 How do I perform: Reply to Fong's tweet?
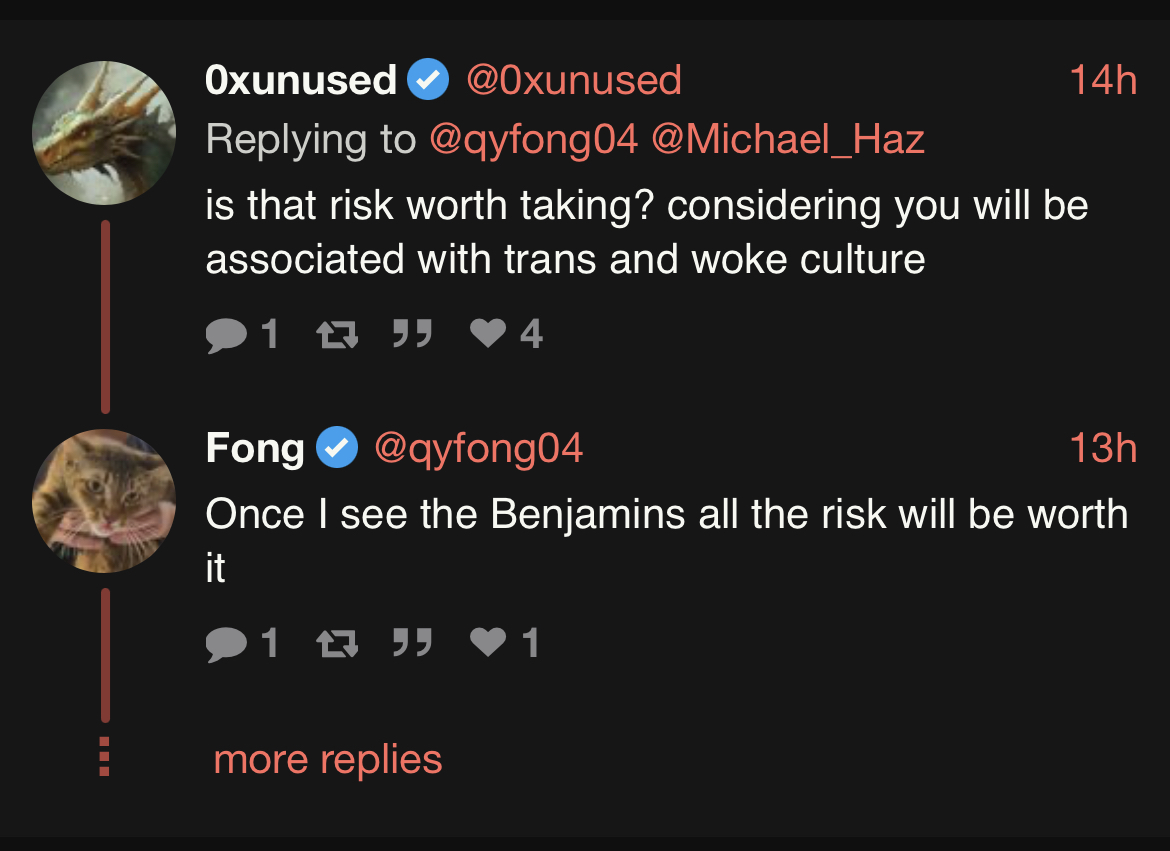tap(225, 643)
